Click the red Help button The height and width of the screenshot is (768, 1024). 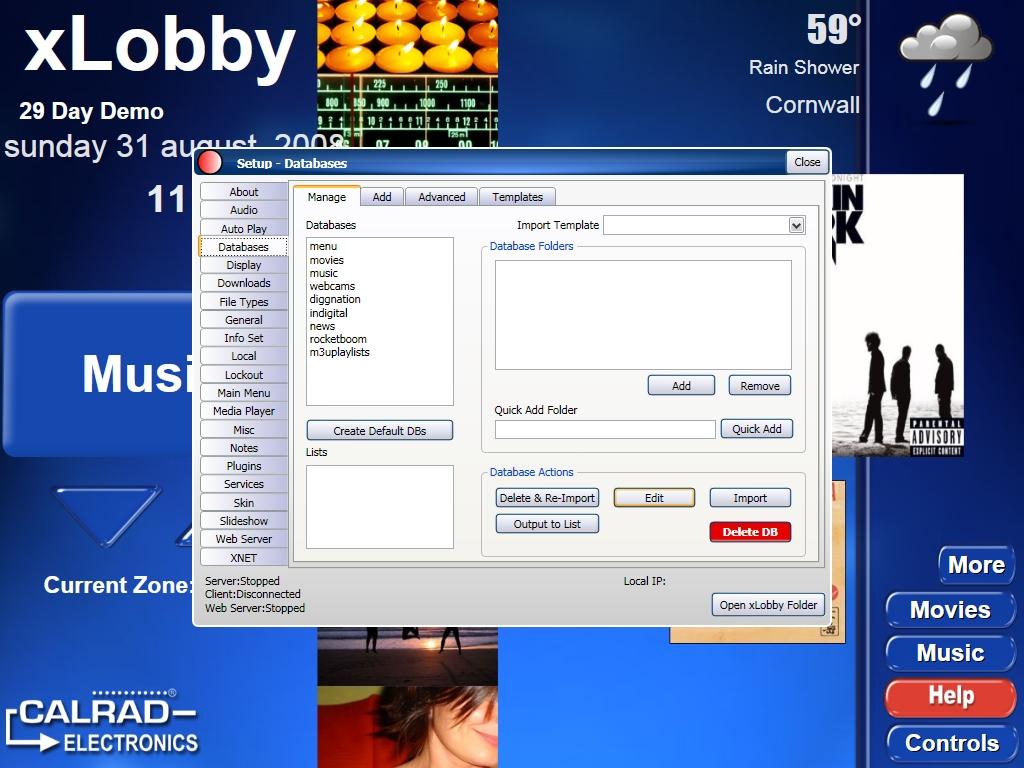tap(950, 696)
